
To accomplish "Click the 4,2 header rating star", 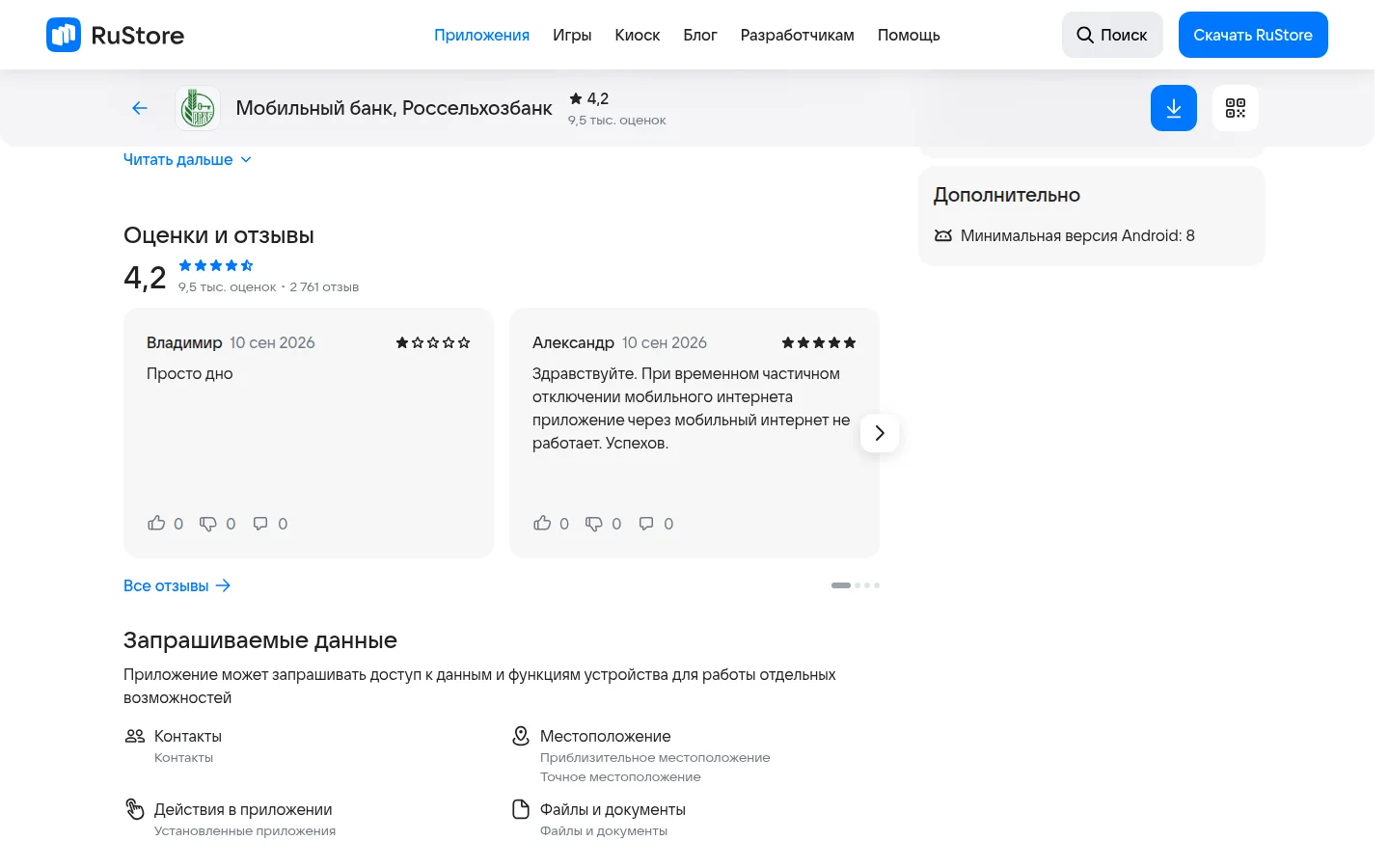I will click(x=576, y=98).
